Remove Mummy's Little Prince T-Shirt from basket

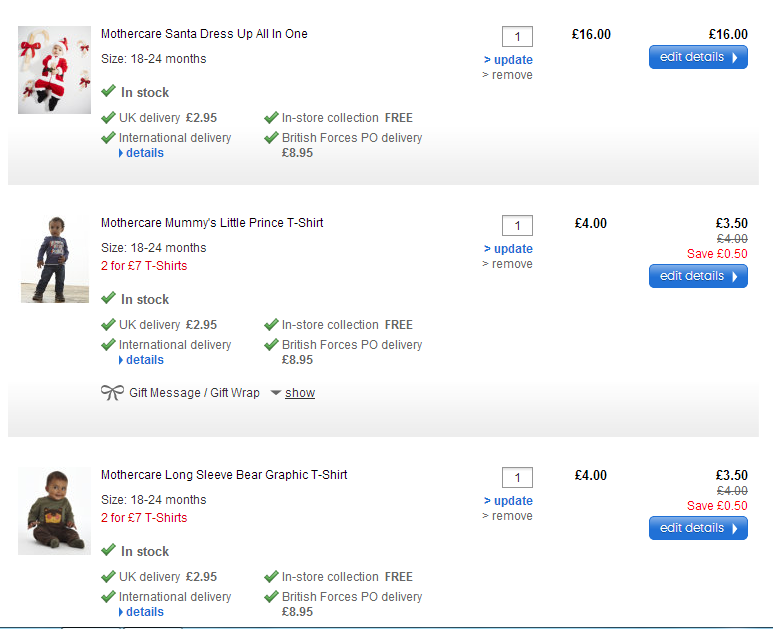coord(511,264)
